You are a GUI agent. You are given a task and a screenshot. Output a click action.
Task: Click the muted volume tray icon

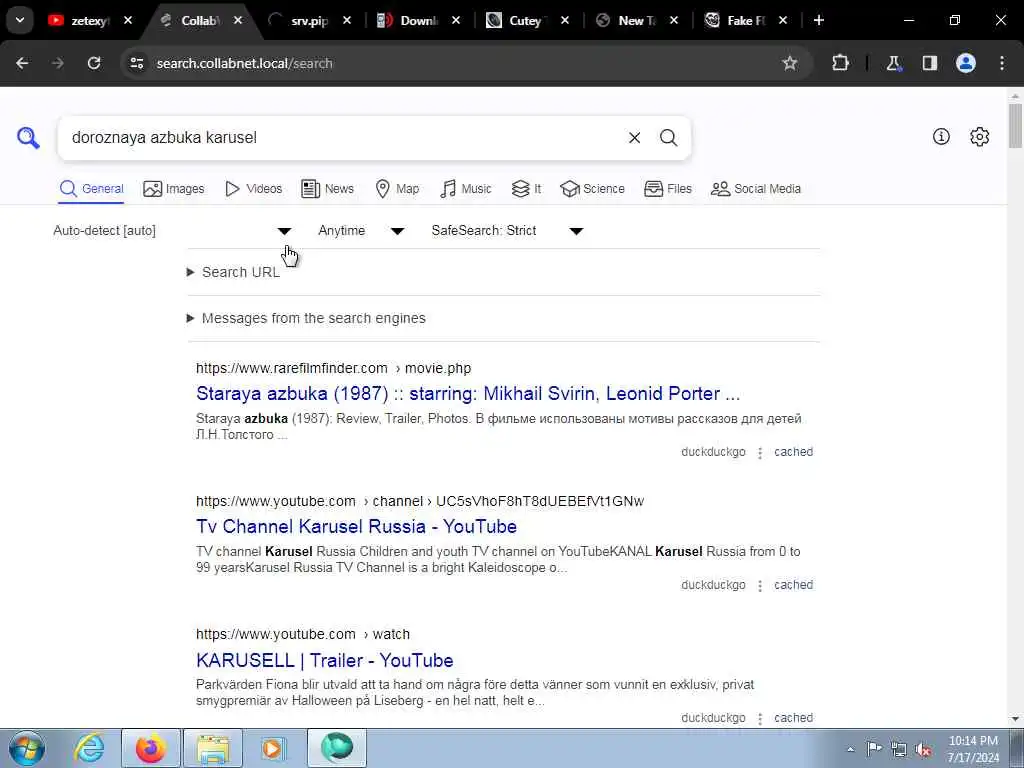(x=923, y=750)
